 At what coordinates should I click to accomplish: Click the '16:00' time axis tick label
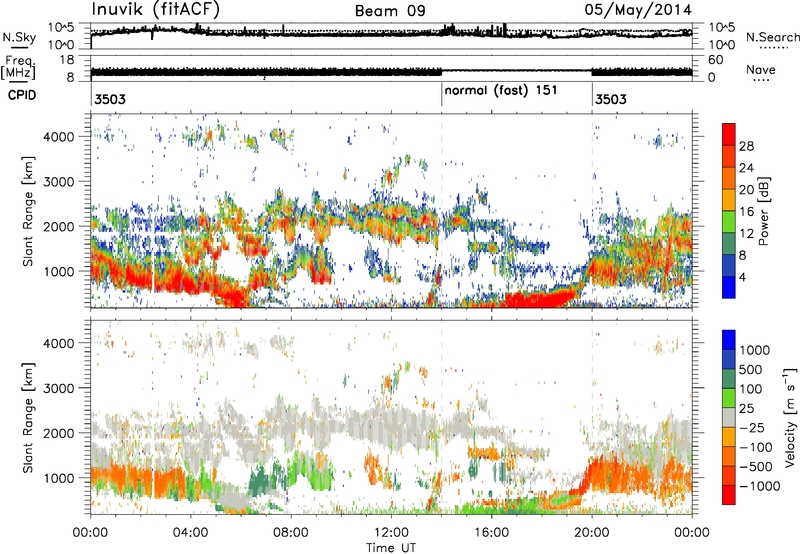491,533
